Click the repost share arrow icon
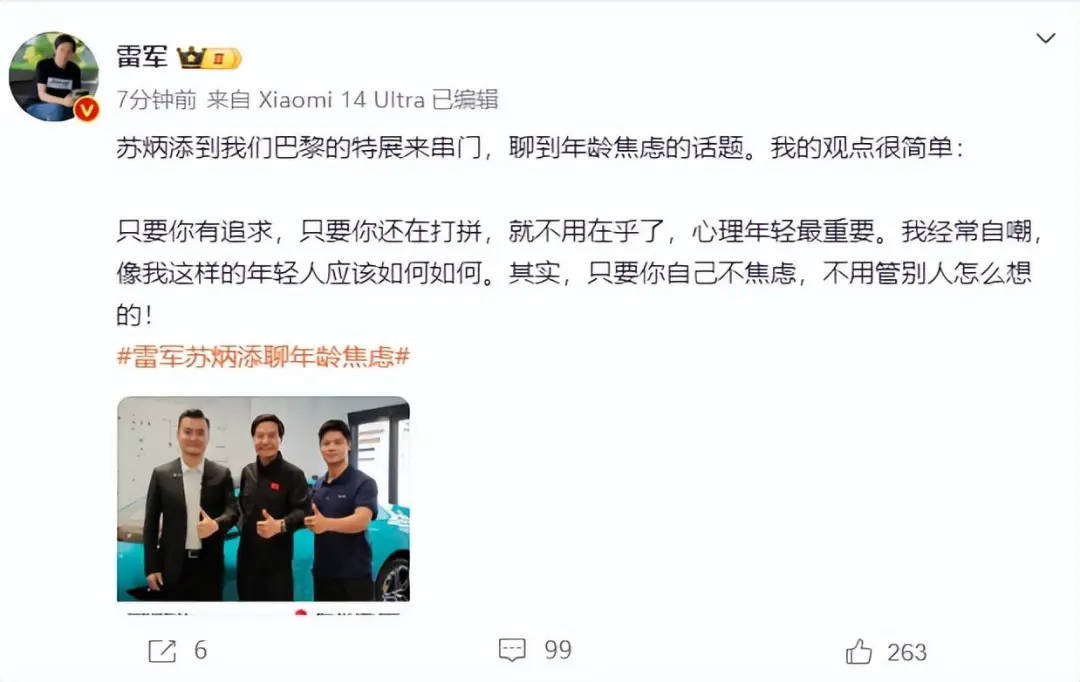 click(163, 650)
